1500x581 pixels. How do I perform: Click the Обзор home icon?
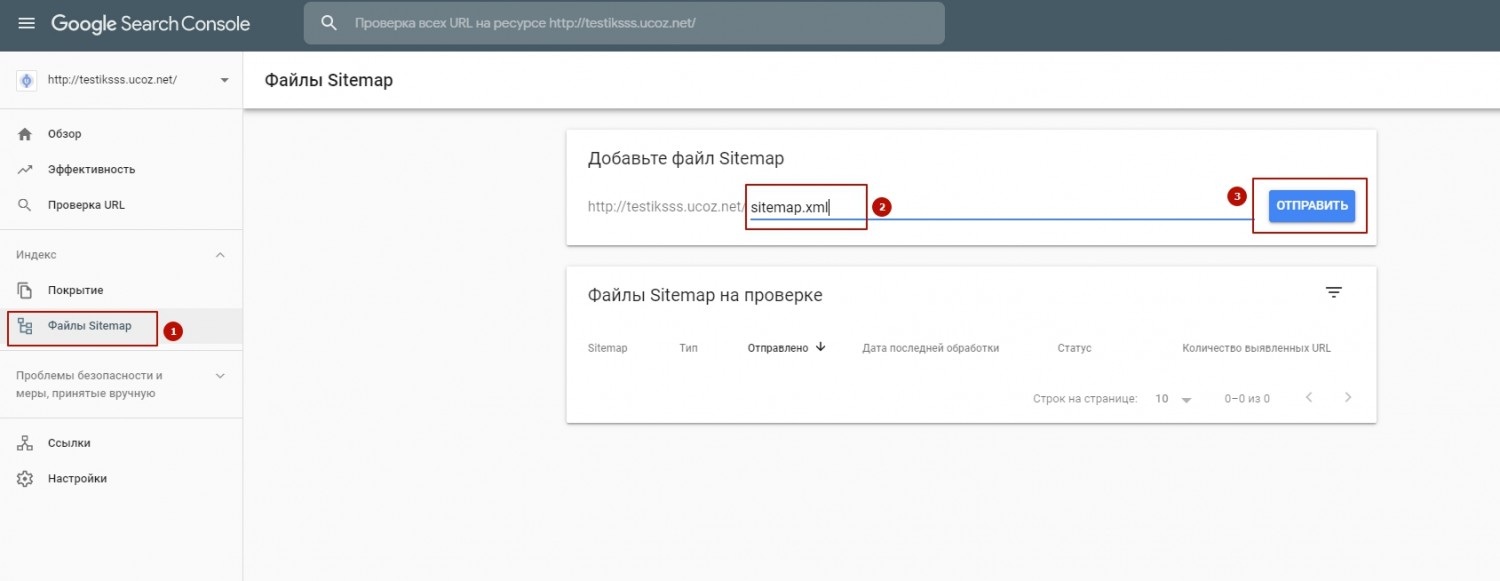[26, 134]
